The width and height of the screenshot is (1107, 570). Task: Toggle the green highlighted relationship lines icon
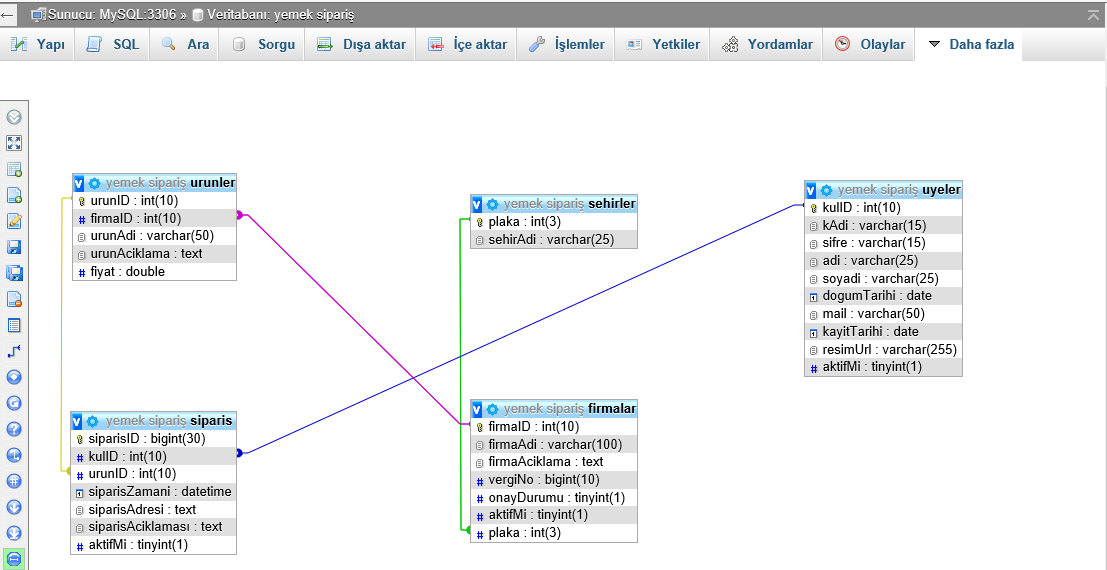point(14,559)
